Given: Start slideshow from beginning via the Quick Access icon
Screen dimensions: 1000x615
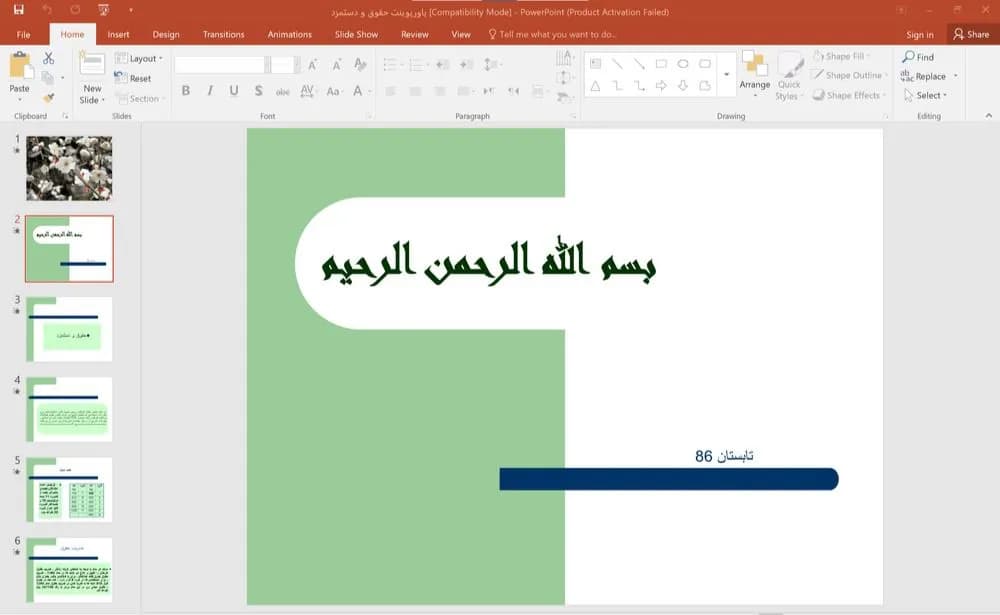Looking at the screenshot, I should tap(103, 10).
